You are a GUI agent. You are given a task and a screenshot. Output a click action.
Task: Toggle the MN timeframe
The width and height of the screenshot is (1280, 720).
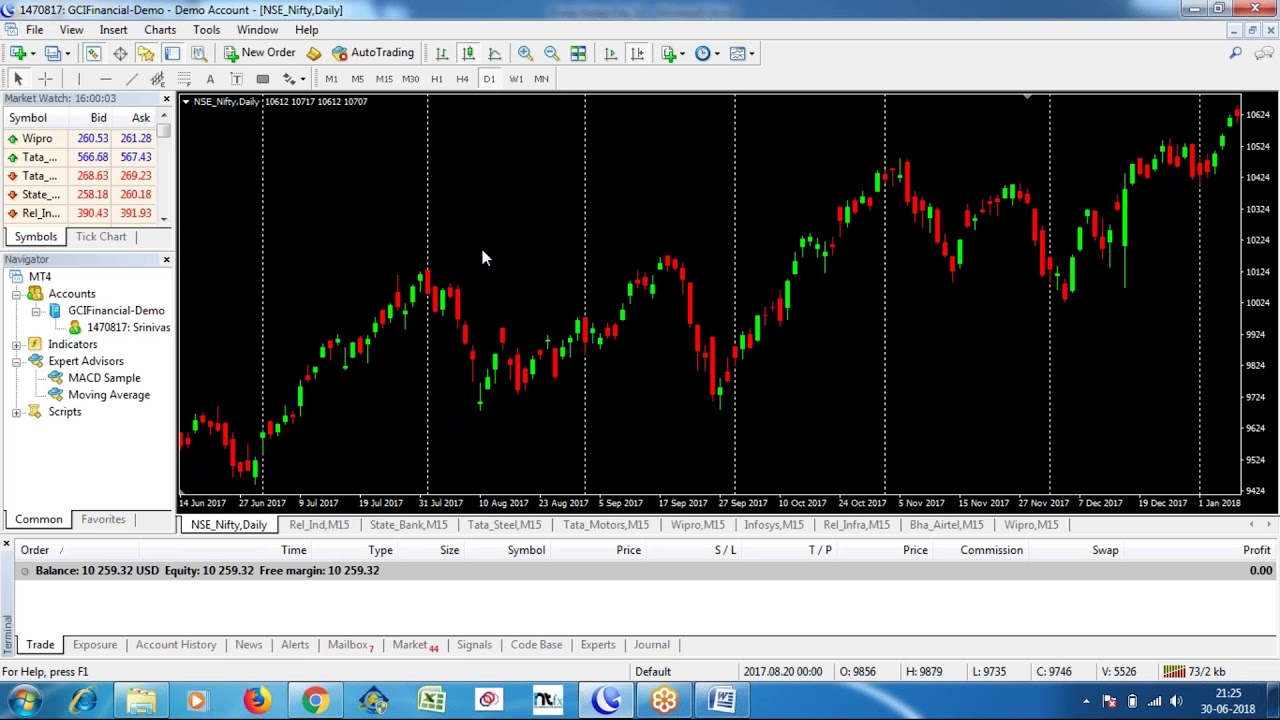click(541, 79)
